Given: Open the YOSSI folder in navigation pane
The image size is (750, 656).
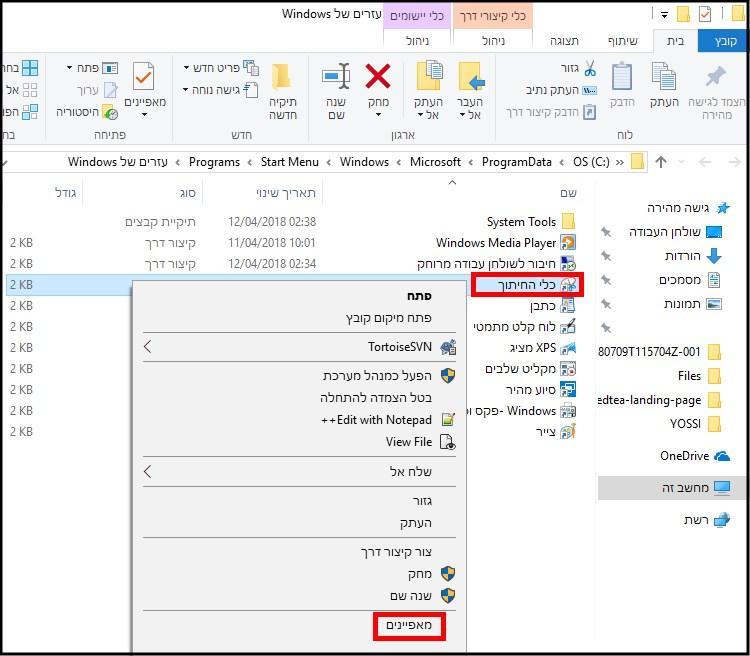Looking at the screenshot, I should 695,424.
